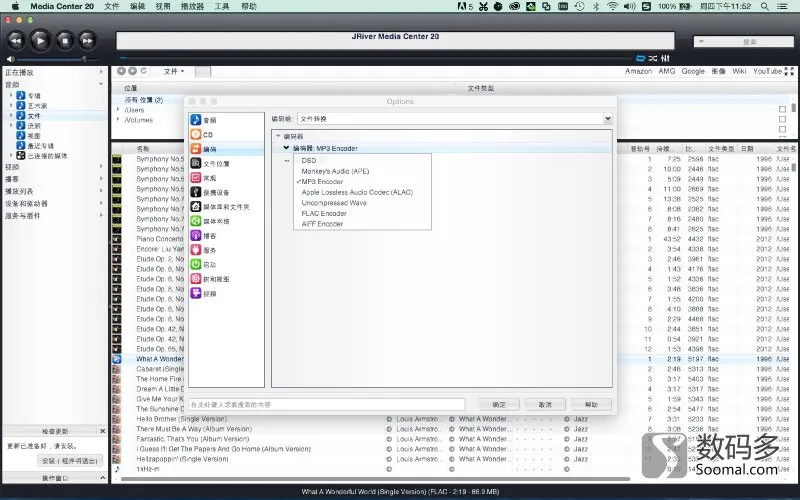Viewport: 800px width, 500px height.
Task: Tick the checkbox in the /Users row
Action: (782, 109)
